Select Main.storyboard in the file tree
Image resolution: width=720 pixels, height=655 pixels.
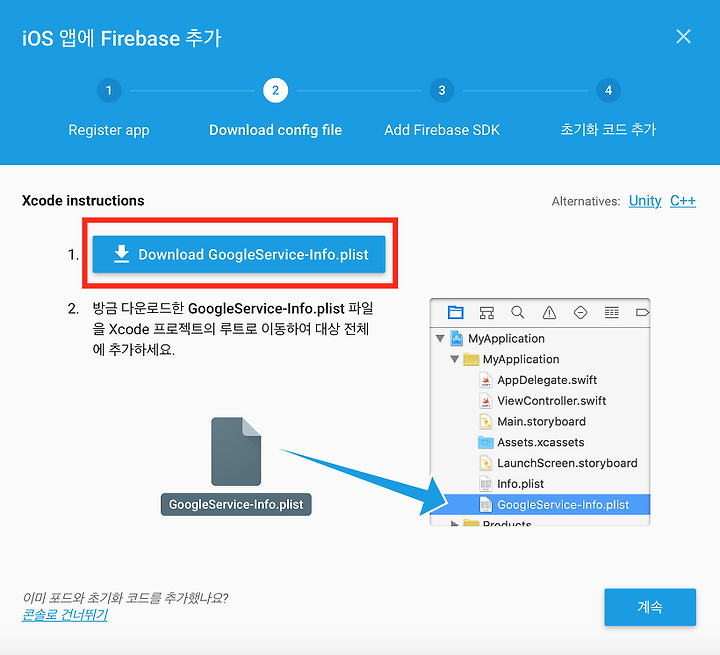tap(541, 421)
